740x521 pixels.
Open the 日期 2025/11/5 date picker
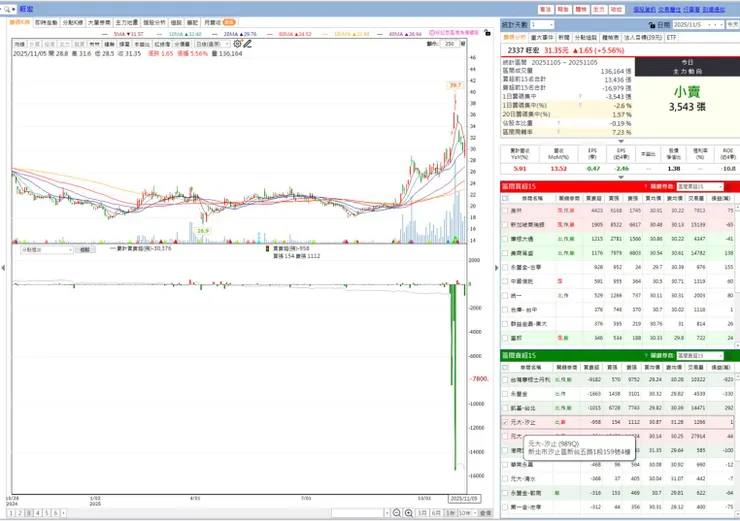(698, 25)
